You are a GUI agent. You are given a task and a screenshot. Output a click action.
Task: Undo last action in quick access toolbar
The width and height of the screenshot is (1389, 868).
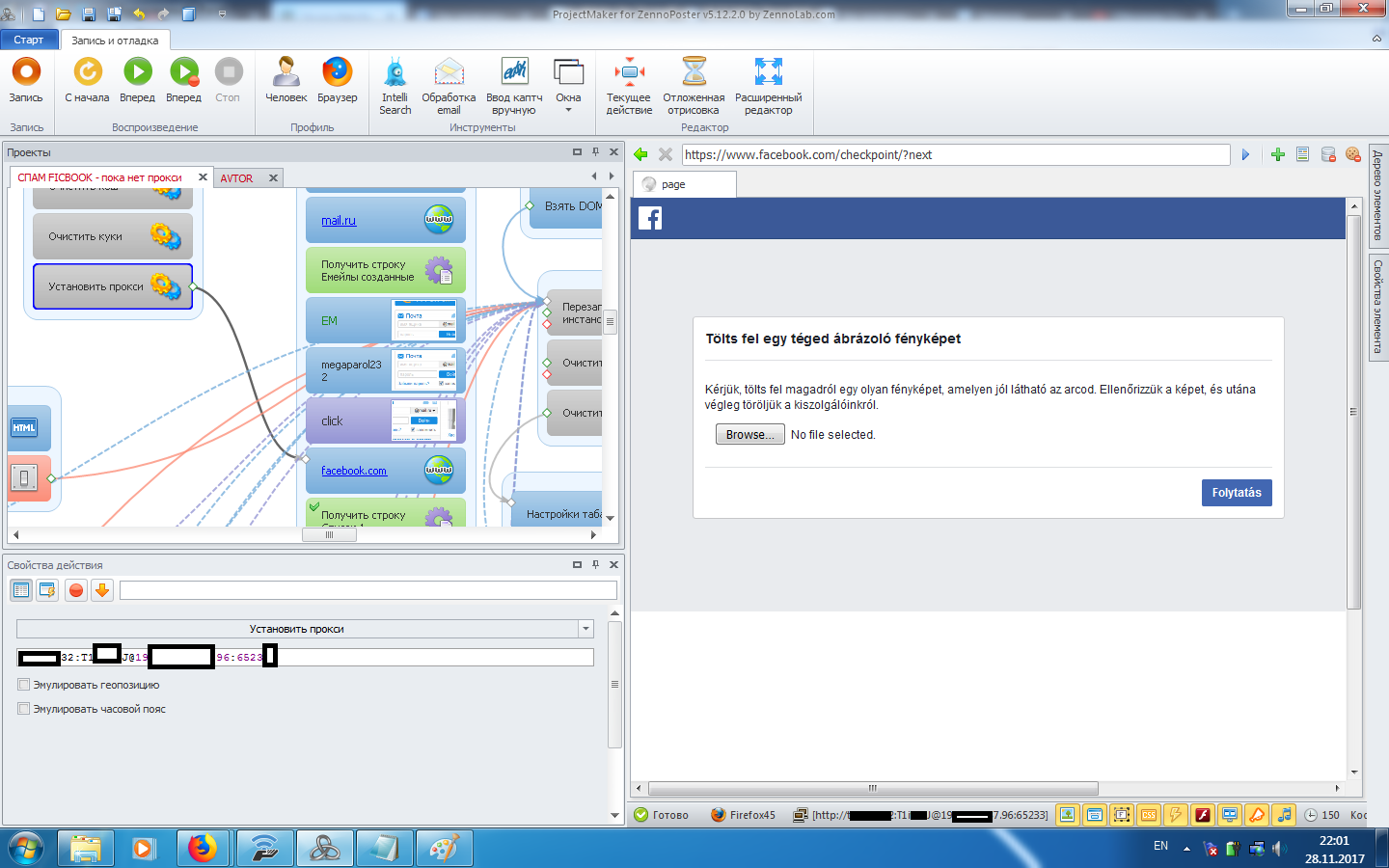[139, 14]
